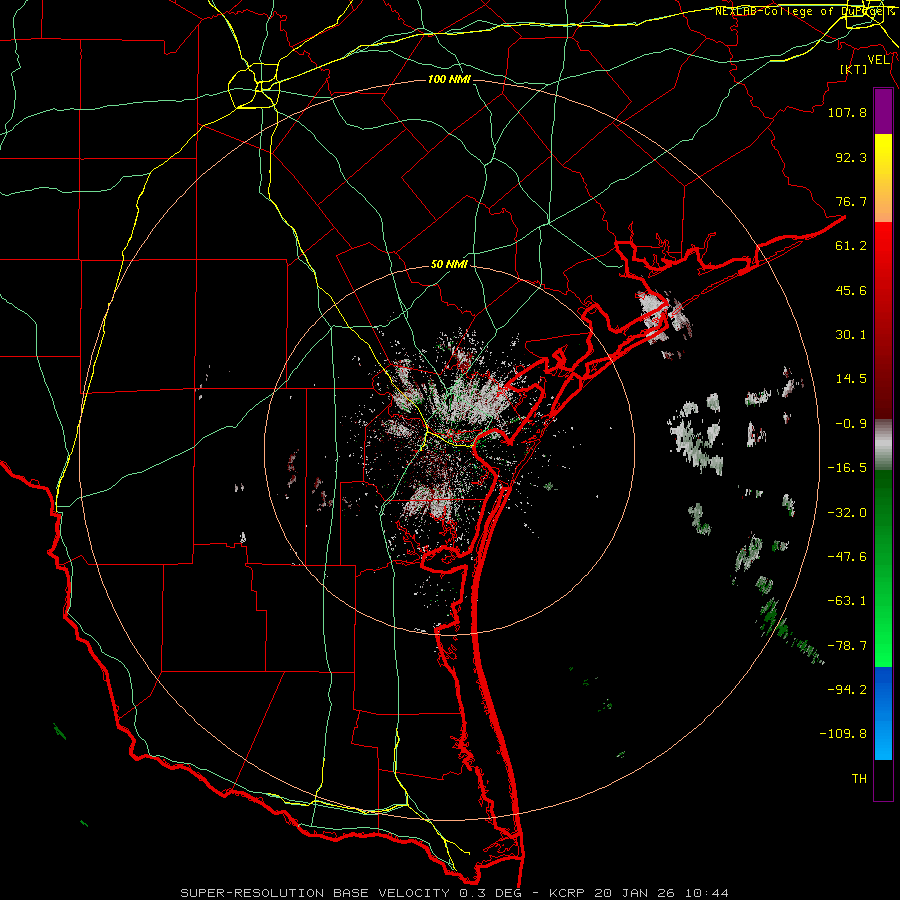
Task: Click the purple top segment of color bar
Action: 883,111
